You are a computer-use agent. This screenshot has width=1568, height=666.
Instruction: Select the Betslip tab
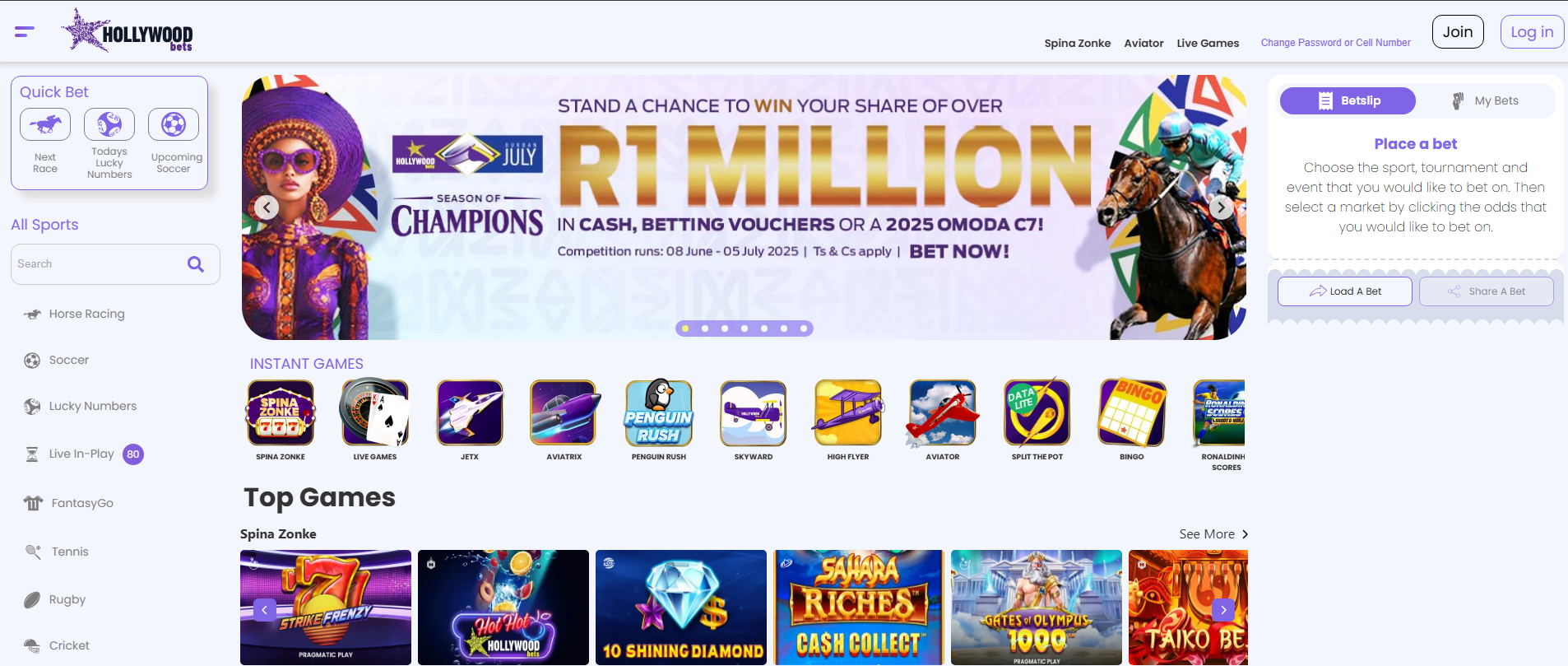coord(1348,101)
